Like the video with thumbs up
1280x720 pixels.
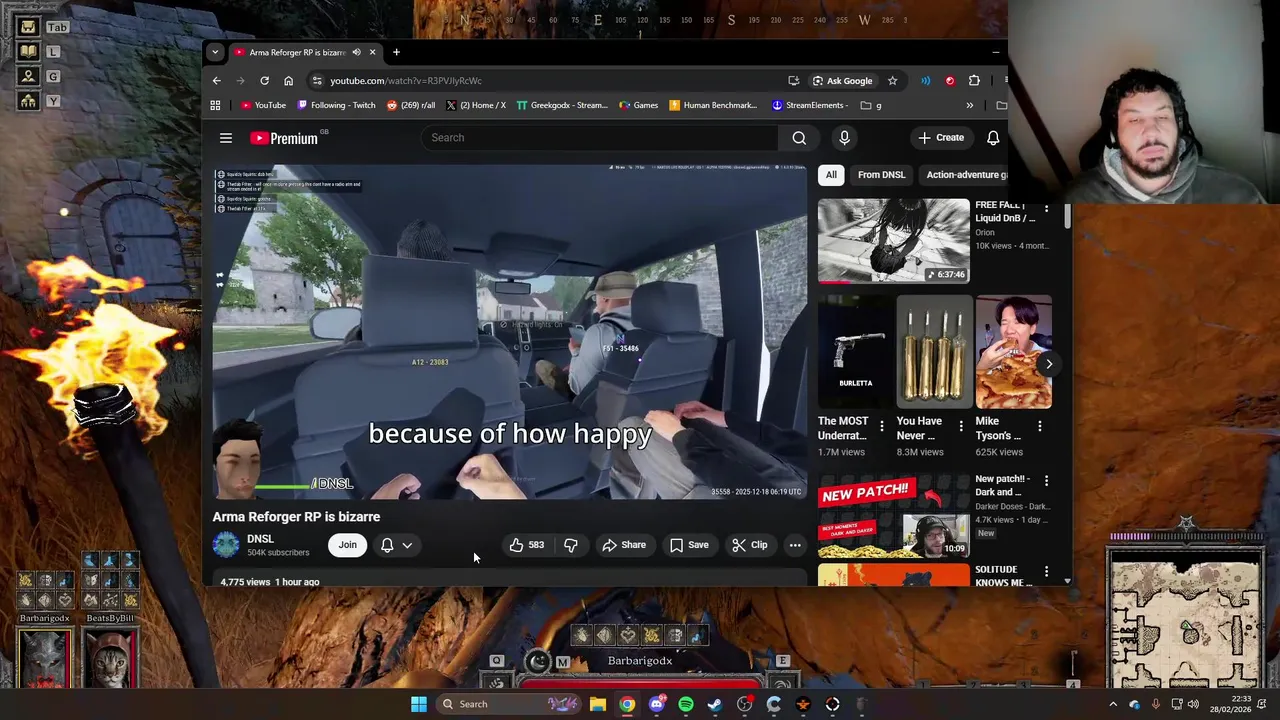pos(526,545)
